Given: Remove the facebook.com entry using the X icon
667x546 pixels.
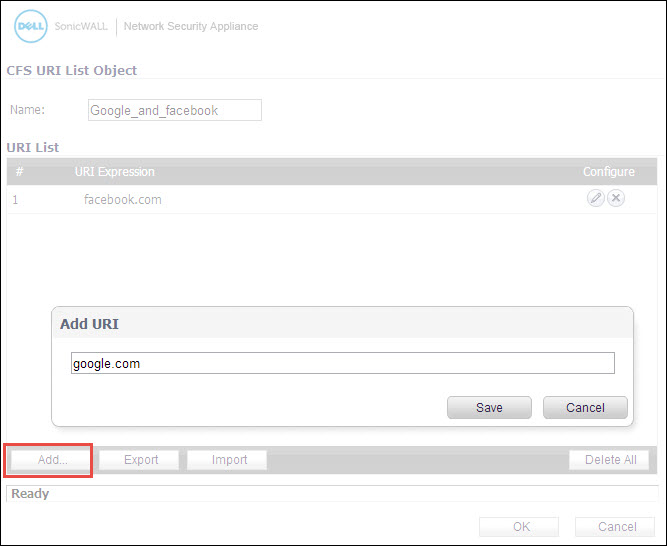Looking at the screenshot, I should pos(616,199).
